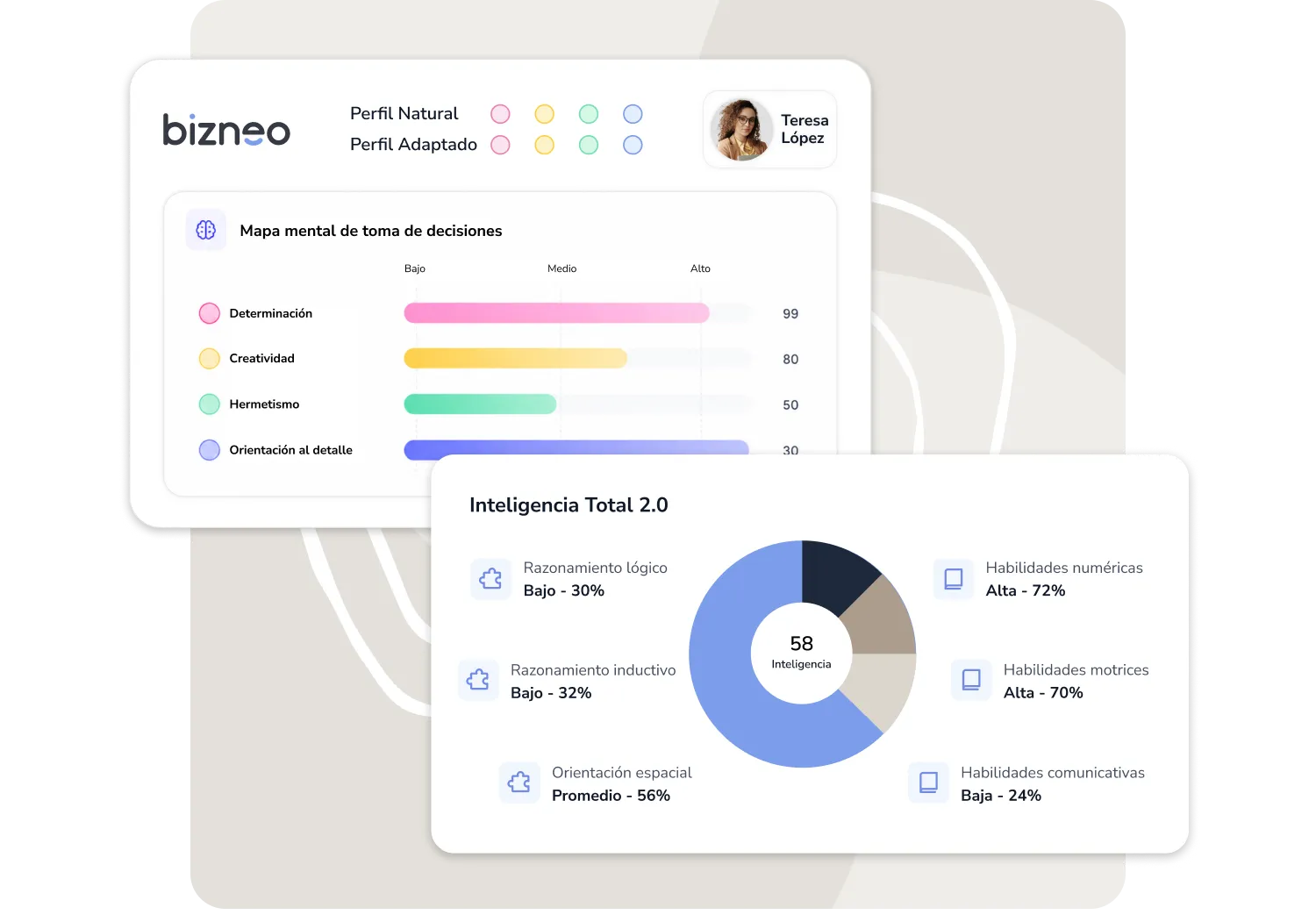Screen dimensions: 1316x922
Task: Click the center 58 Inteligencia donut value
Action: coord(801,652)
